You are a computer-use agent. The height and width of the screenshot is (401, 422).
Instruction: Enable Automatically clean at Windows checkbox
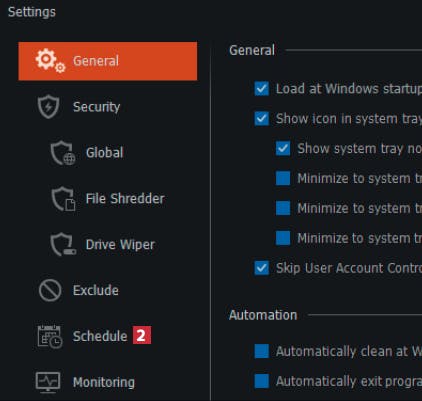pos(262,351)
